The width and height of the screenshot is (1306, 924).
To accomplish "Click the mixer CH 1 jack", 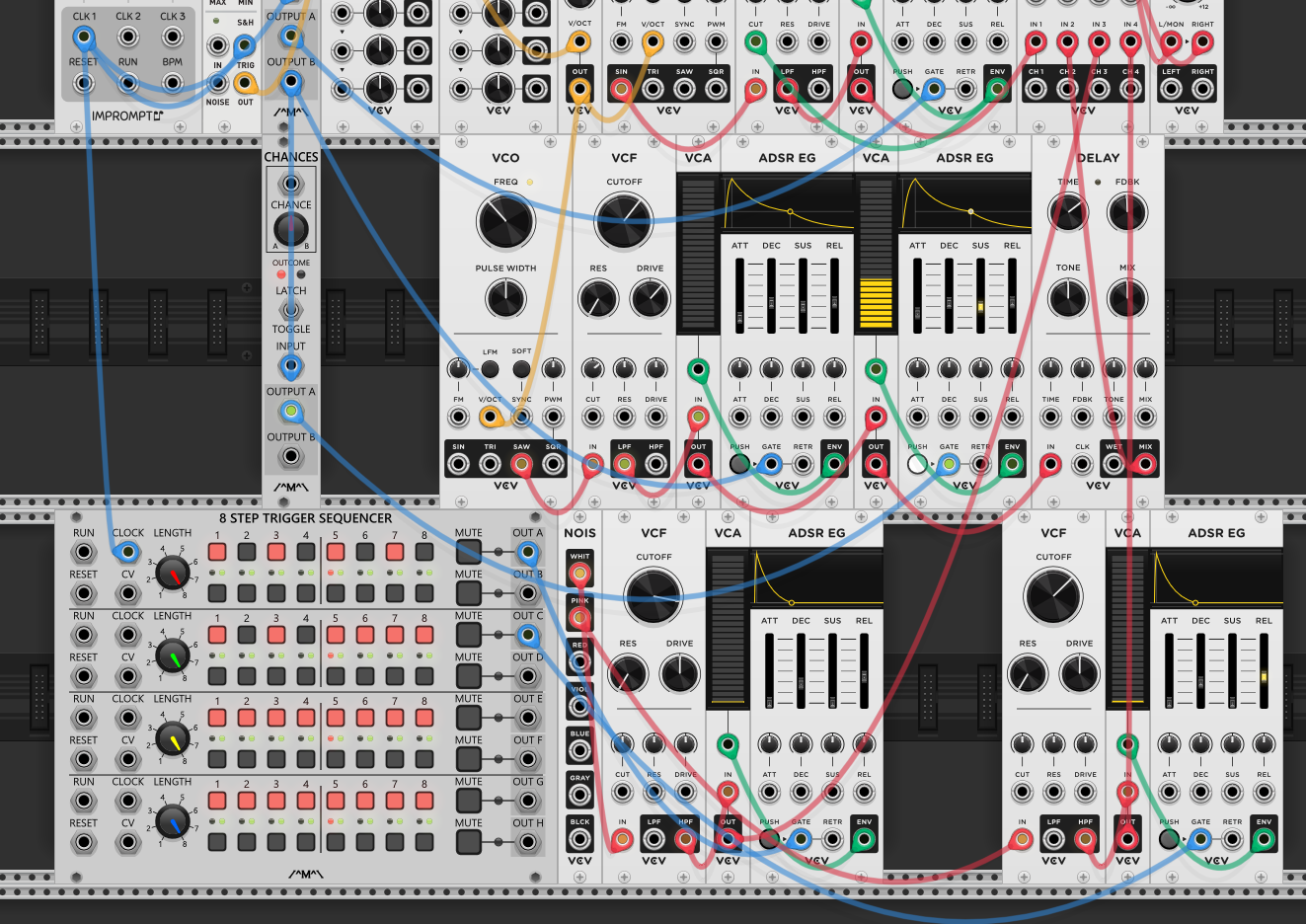I will (x=1036, y=89).
